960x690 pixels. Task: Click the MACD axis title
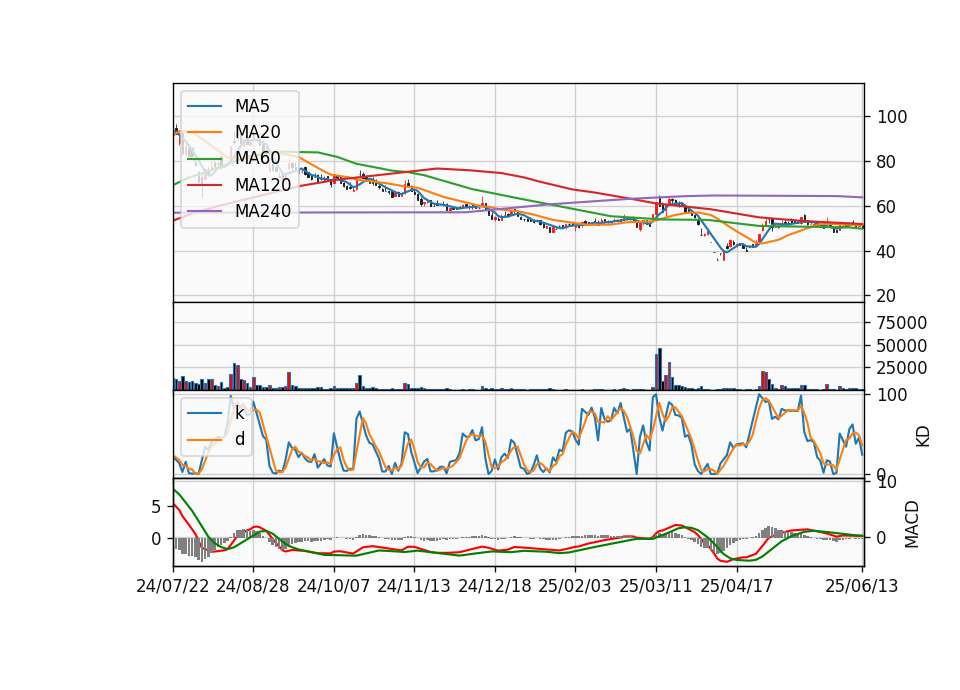pyautogui.click(x=912, y=524)
